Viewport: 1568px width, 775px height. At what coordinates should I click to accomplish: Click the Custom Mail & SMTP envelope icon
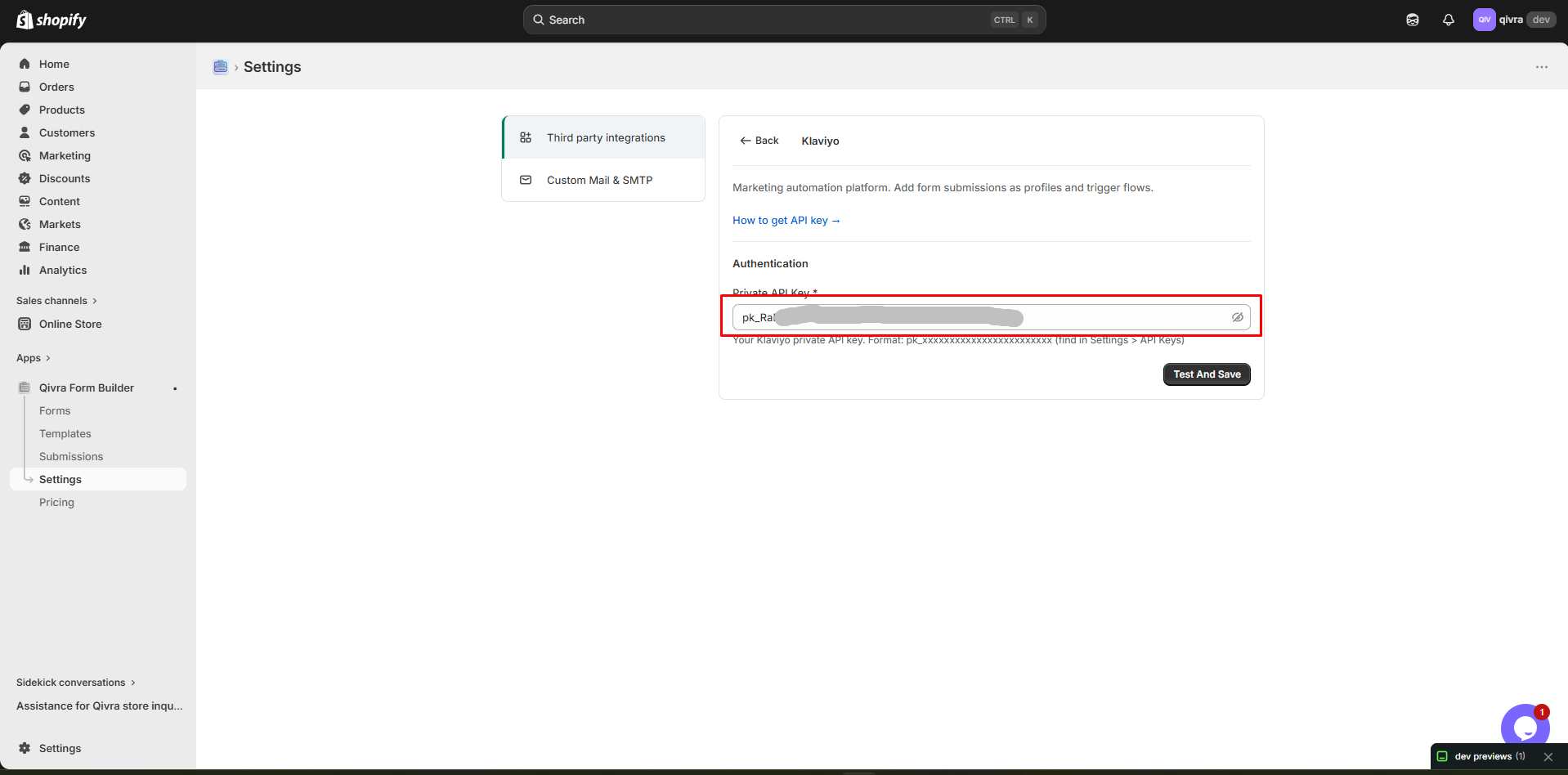[526, 180]
